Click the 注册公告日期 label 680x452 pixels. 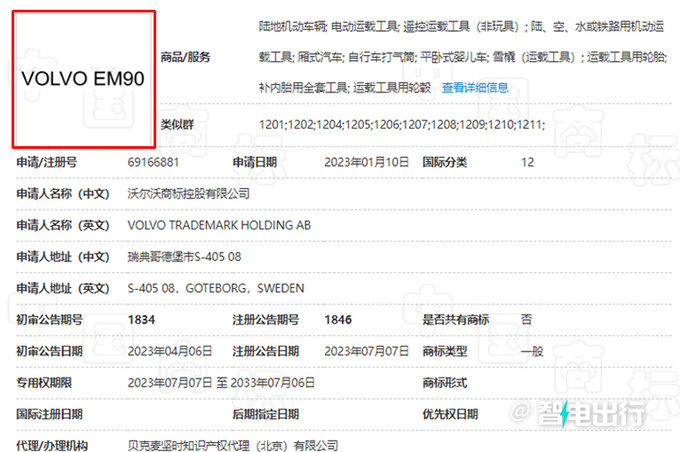click(265, 351)
